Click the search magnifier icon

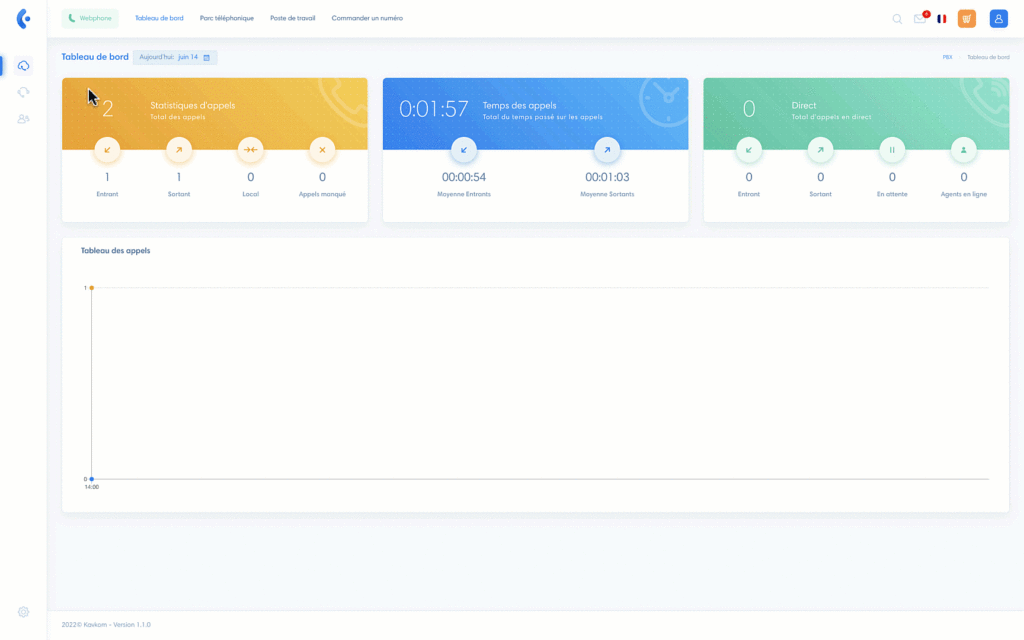(x=897, y=18)
